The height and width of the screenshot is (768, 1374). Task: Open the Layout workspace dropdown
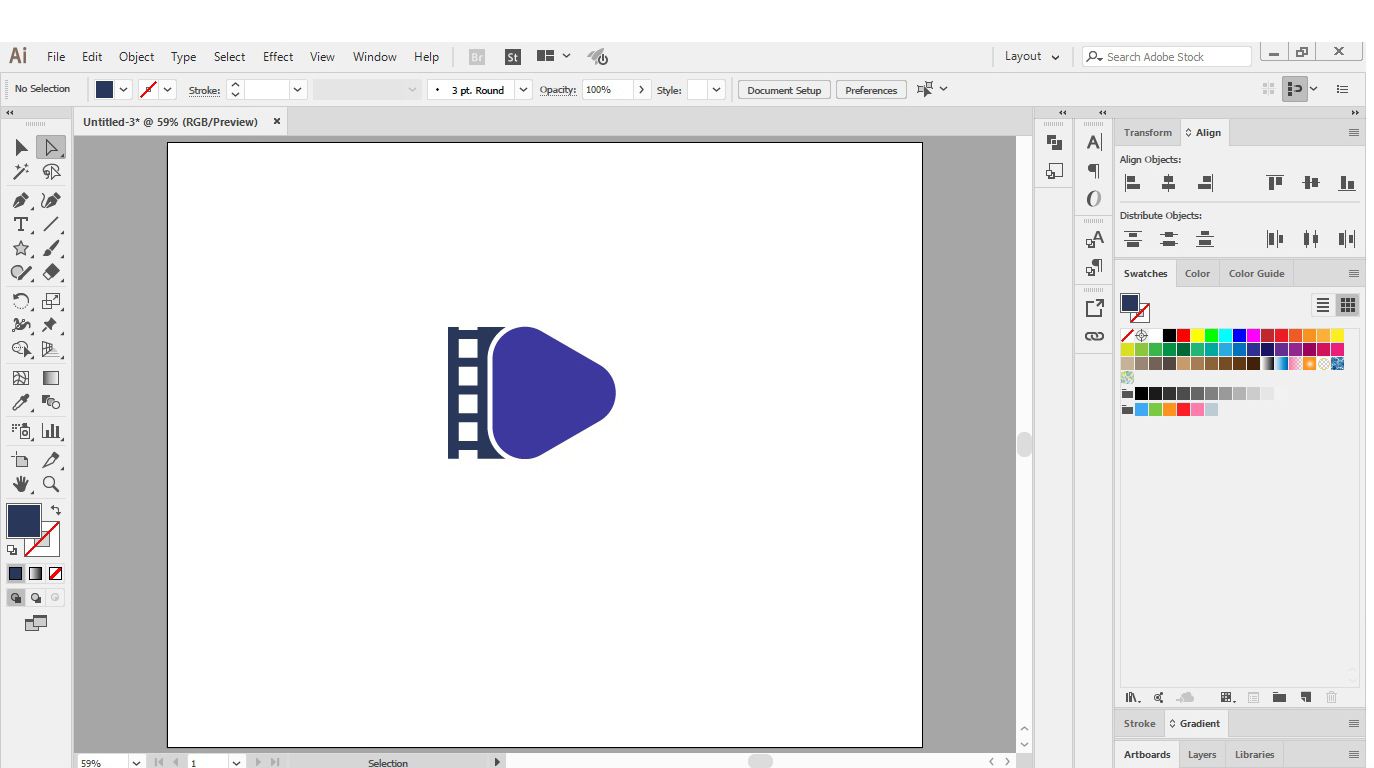tap(1032, 57)
